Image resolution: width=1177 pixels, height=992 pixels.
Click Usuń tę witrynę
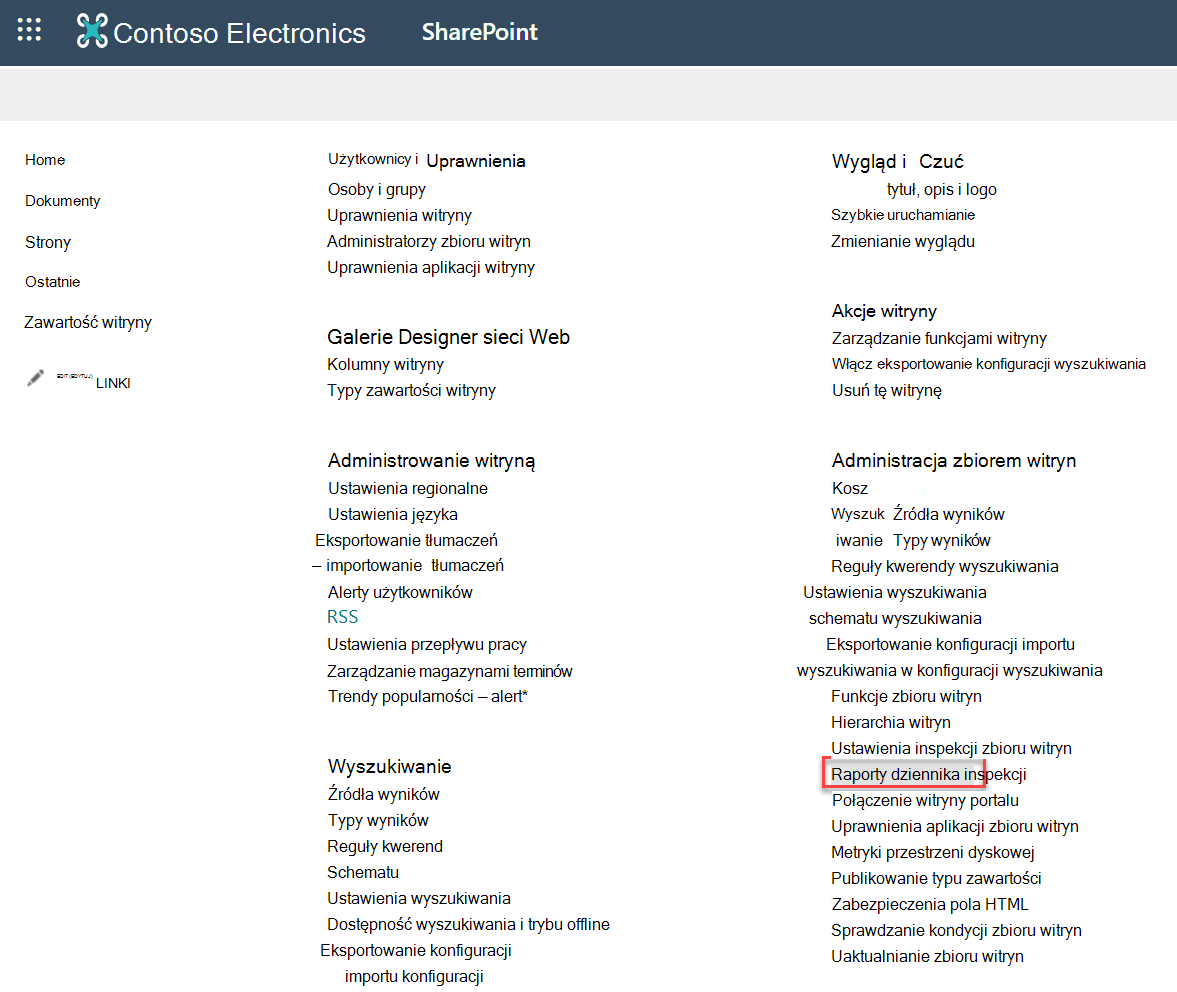887,390
